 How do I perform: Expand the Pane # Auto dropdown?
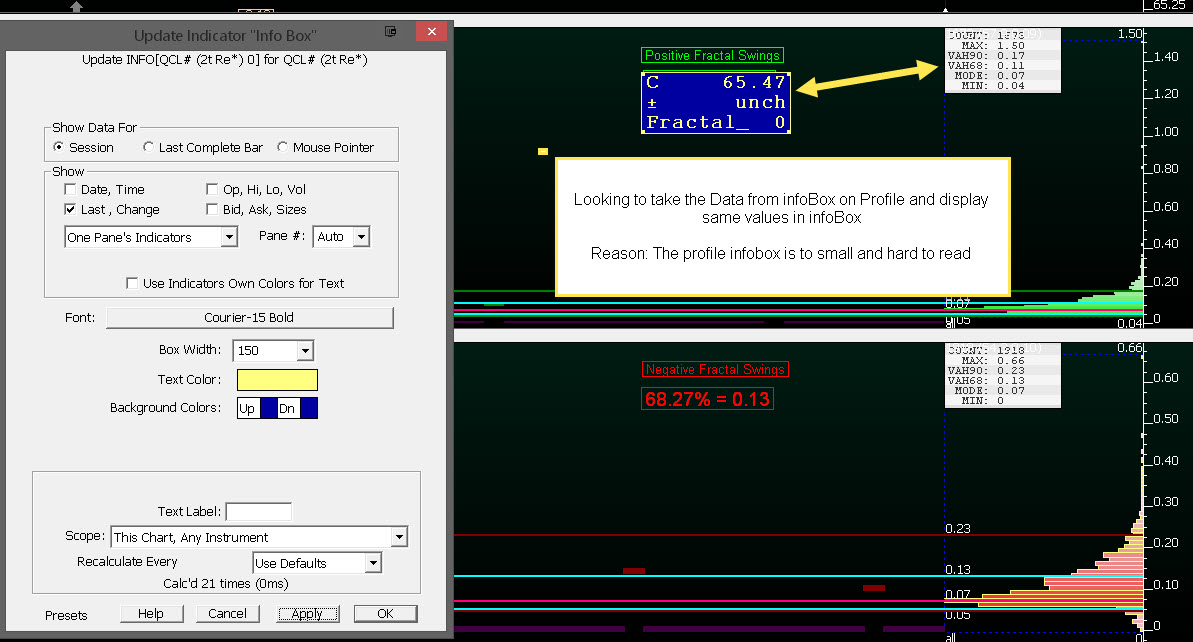(361, 237)
